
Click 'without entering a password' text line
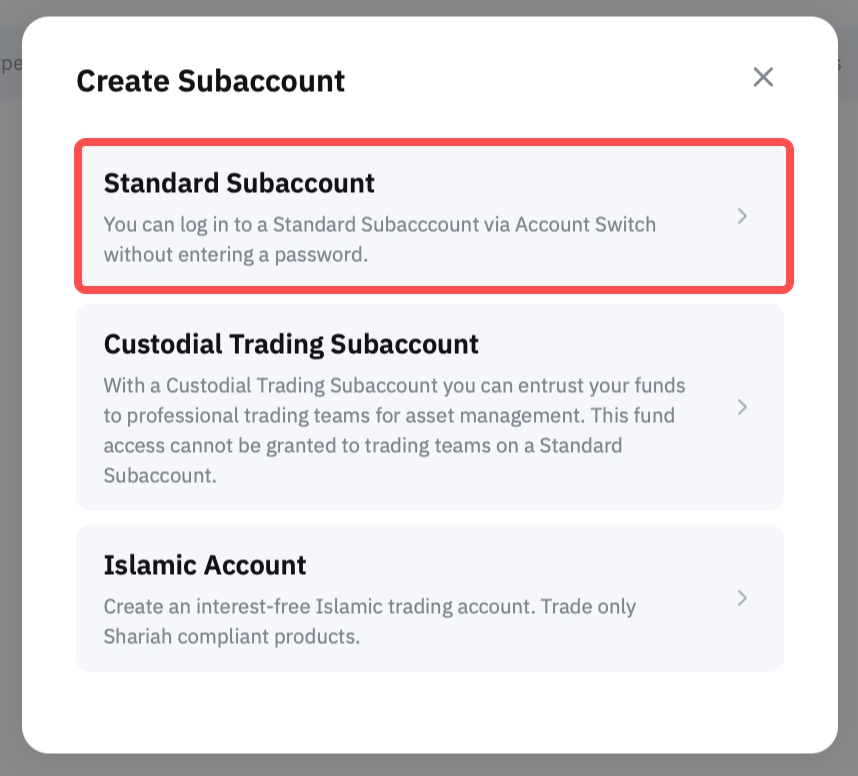pos(236,254)
